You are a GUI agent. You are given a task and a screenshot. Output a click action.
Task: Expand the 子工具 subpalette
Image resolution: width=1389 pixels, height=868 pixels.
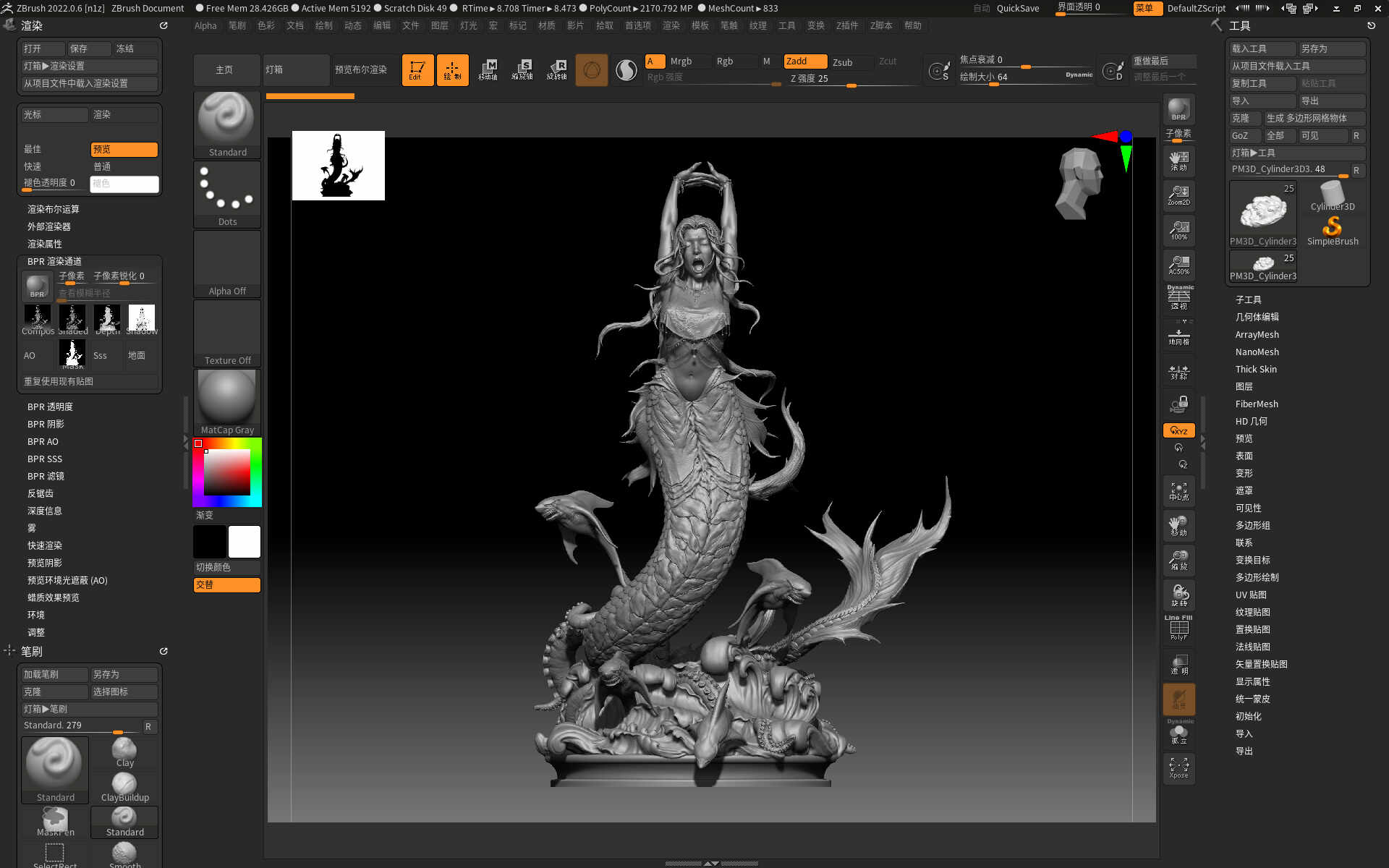(x=1248, y=299)
